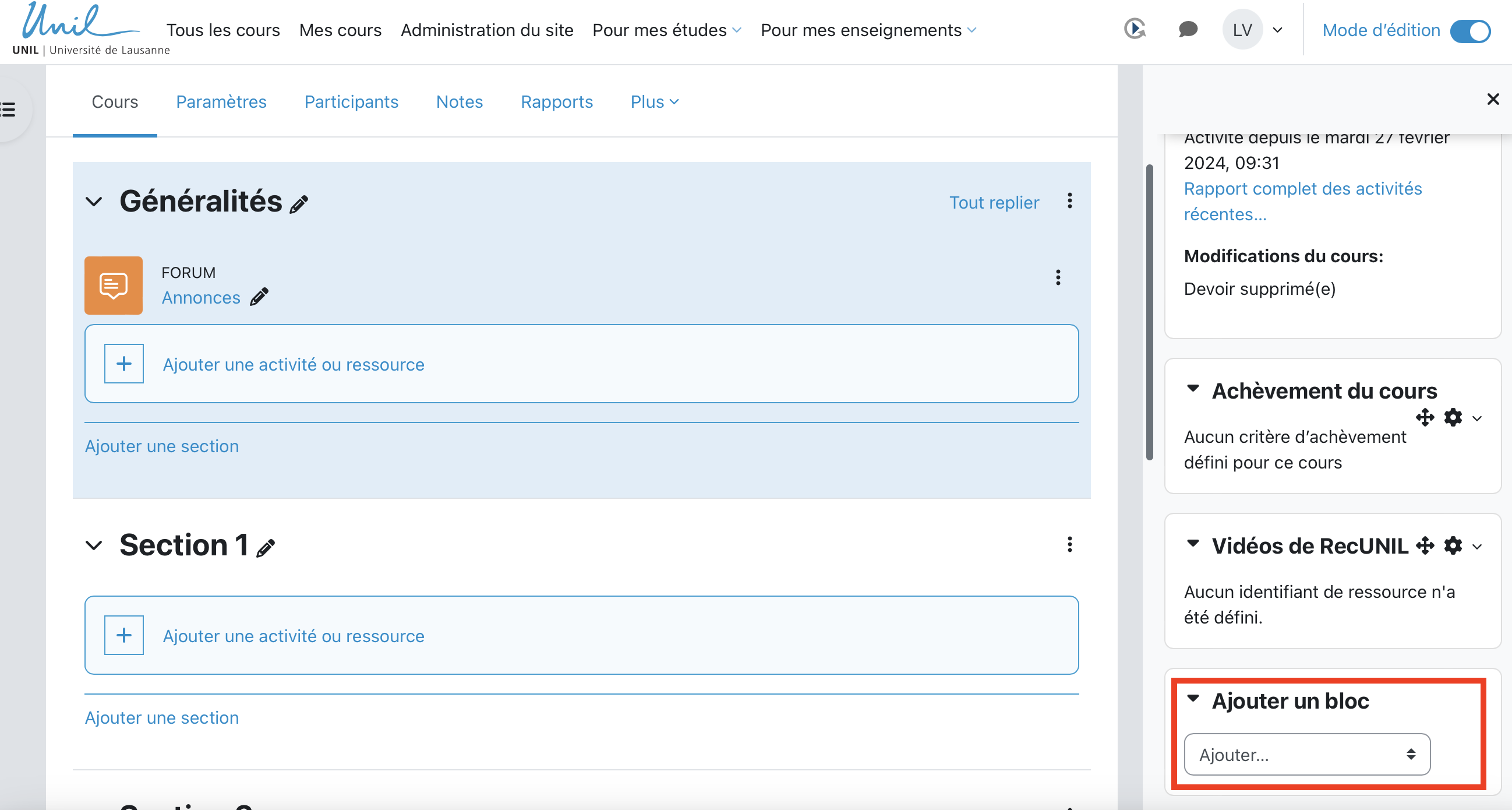This screenshot has width=1512, height=810.
Task: Click the orange Forum activity icon
Action: (x=113, y=286)
